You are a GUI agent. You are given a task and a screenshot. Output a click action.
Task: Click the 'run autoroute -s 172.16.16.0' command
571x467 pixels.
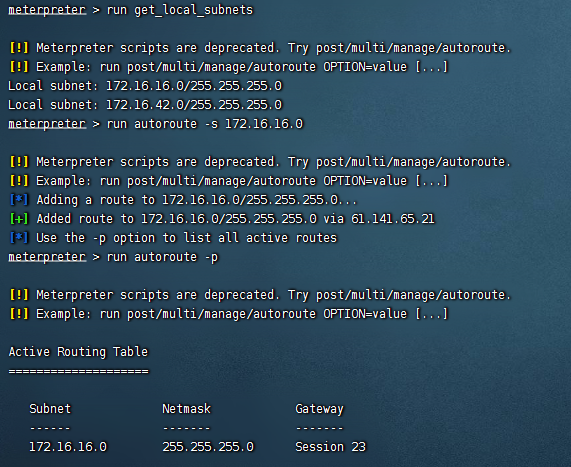coord(205,124)
